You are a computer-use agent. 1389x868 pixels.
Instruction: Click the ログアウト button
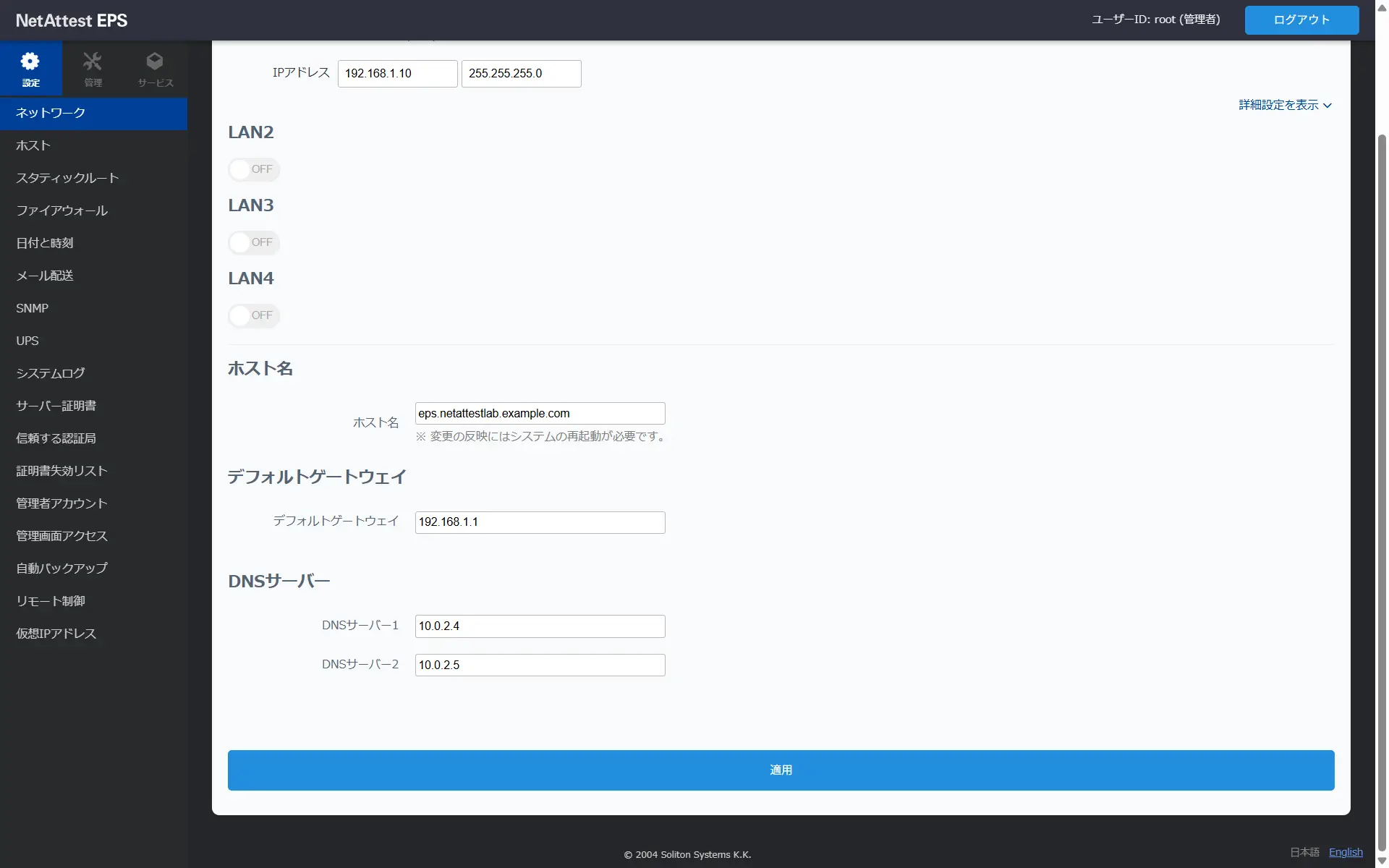[x=1301, y=20]
